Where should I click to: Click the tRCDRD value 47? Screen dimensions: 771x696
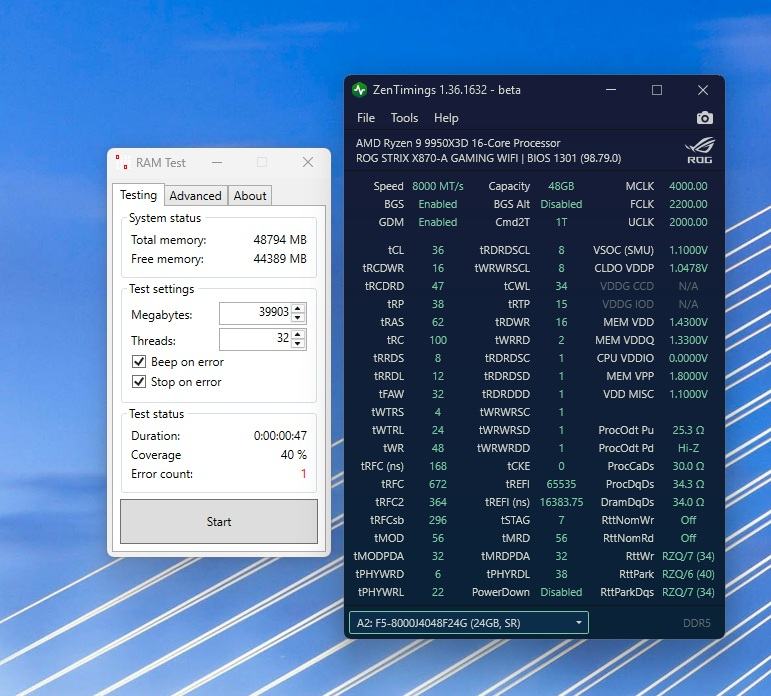pos(438,286)
